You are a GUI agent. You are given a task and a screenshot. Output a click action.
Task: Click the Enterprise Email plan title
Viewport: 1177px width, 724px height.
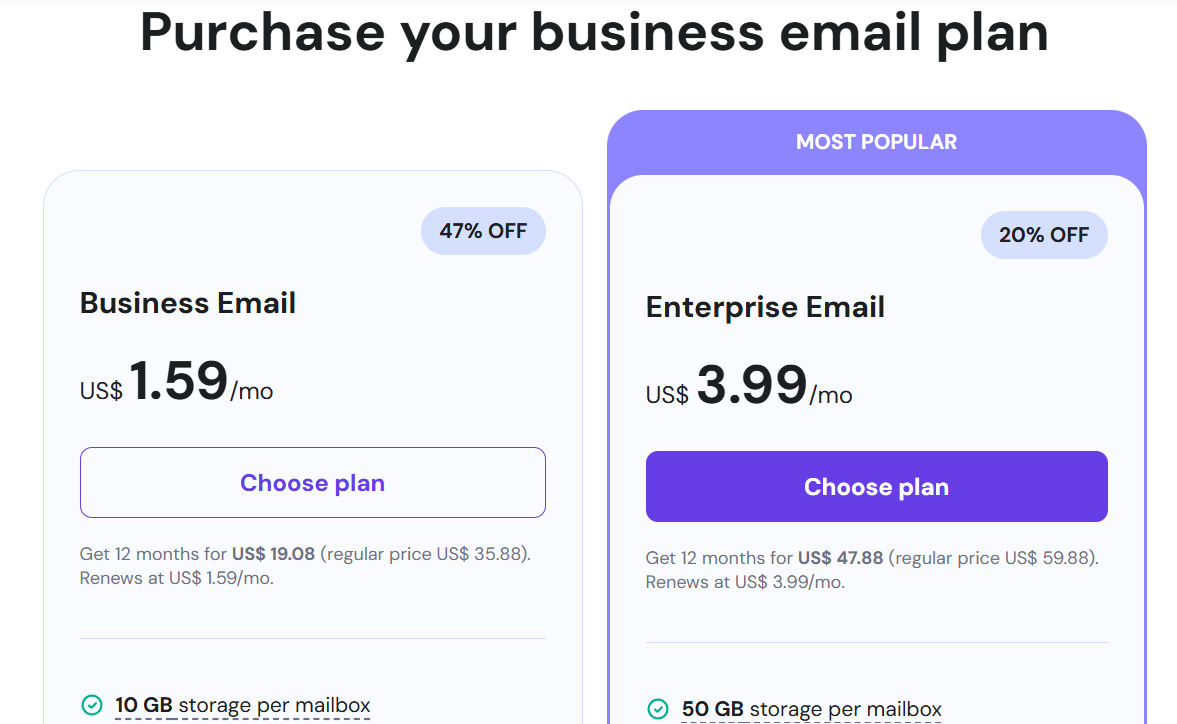764,307
